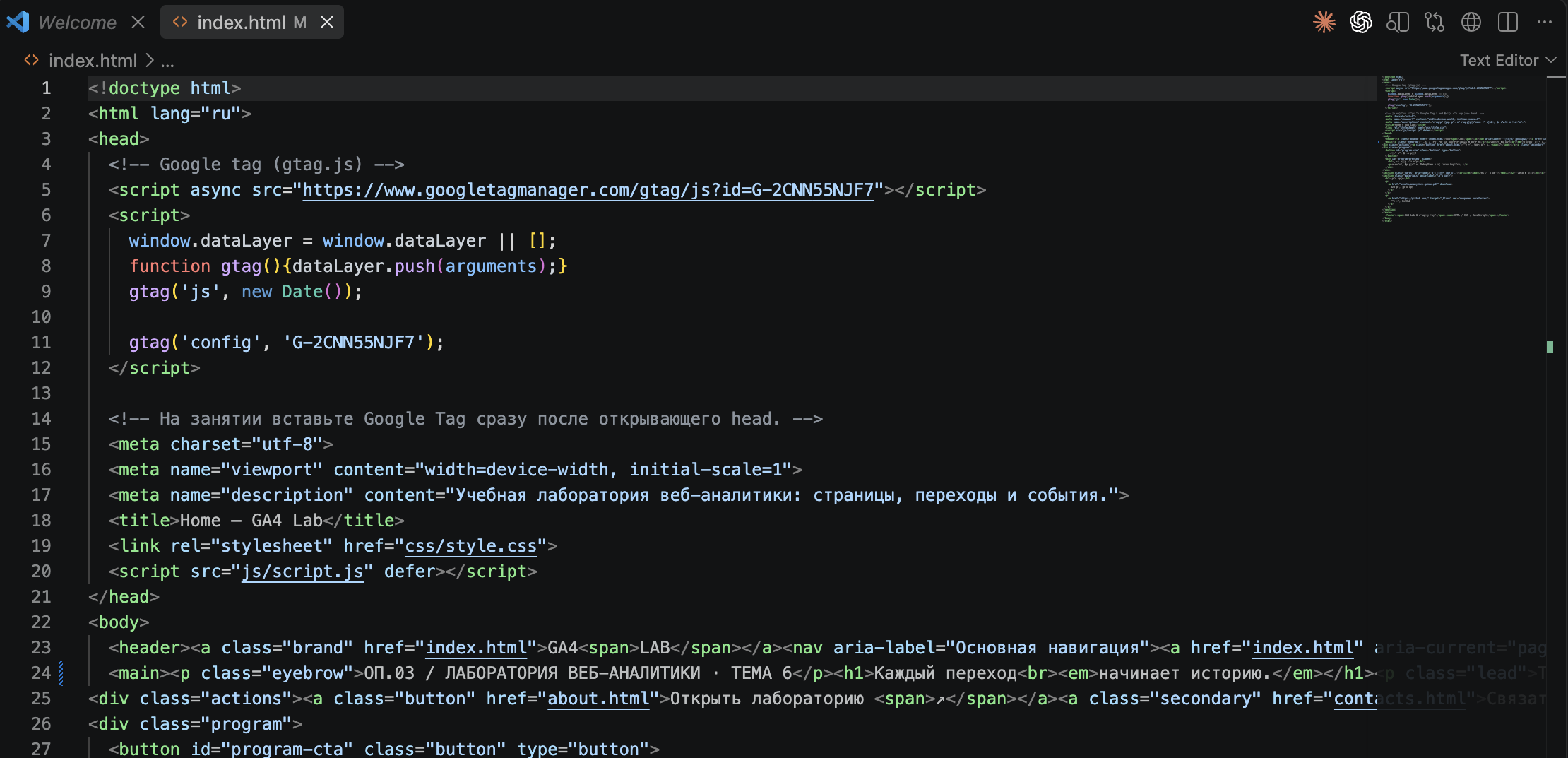Click line number 1 in the gutter
Image resolution: width=1568 pixels, height=758 pixels.
(46, 88)
